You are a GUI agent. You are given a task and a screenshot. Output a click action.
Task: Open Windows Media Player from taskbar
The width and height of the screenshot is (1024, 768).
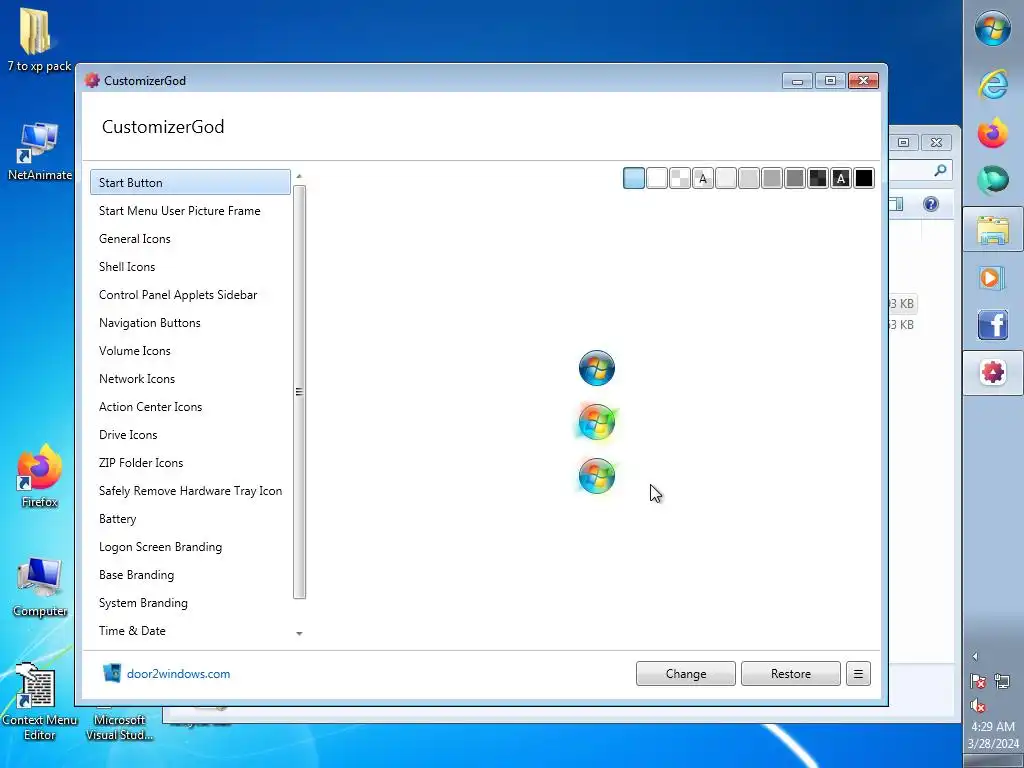click(993, 278)
